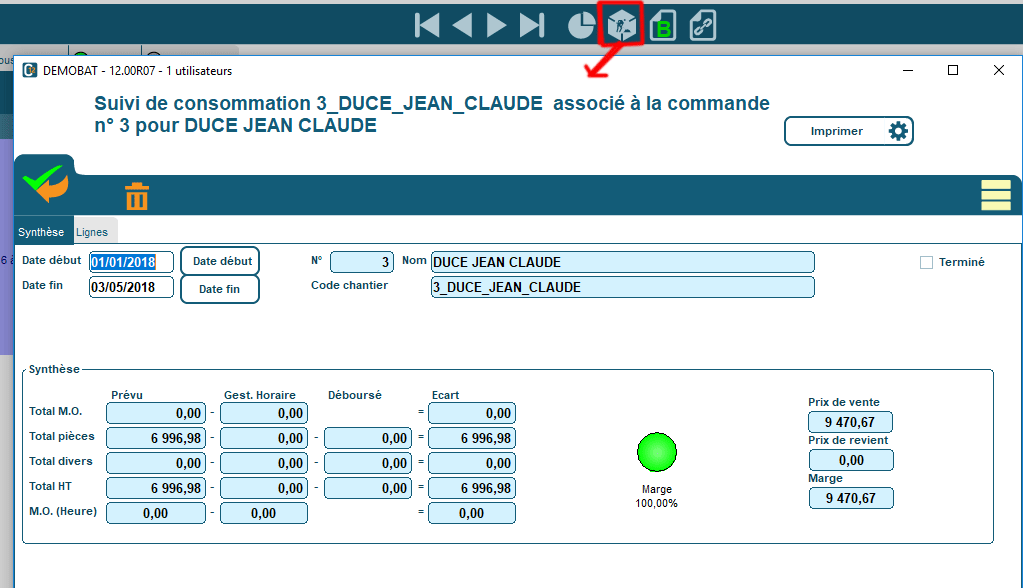The width and height of the screenshot is (1023, 588).
Task: Click the Imprimer button
Action: pyautogui.click(x=848, y=131)
